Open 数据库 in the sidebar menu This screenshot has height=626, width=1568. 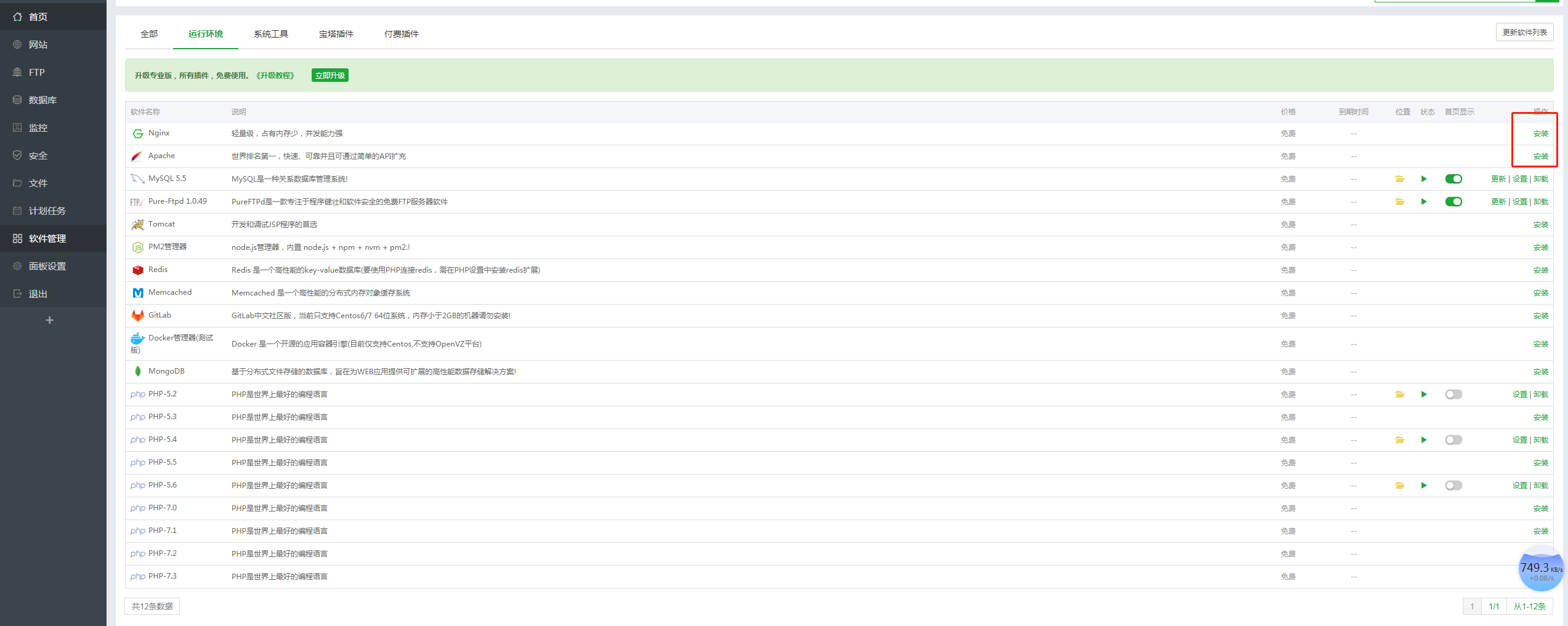[42, 100]
